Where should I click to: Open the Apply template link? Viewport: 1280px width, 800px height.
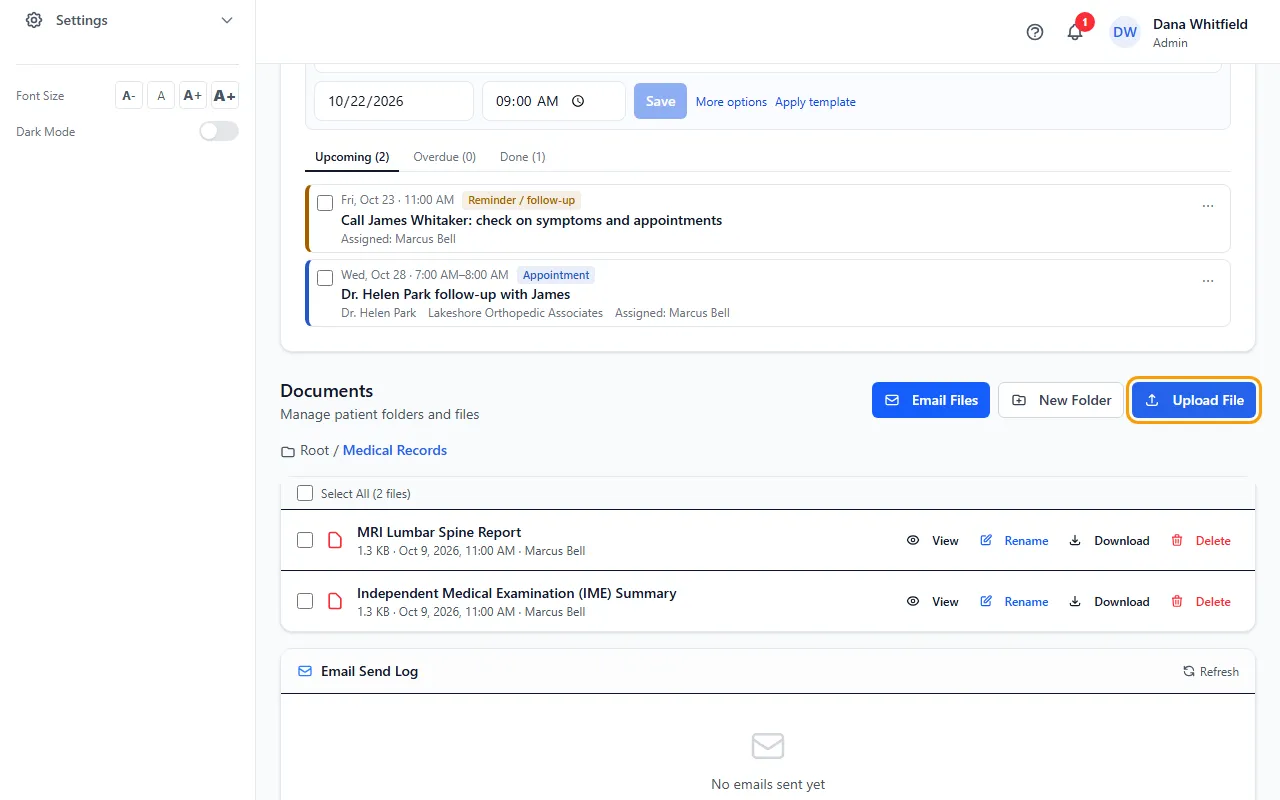coord(815,102)
